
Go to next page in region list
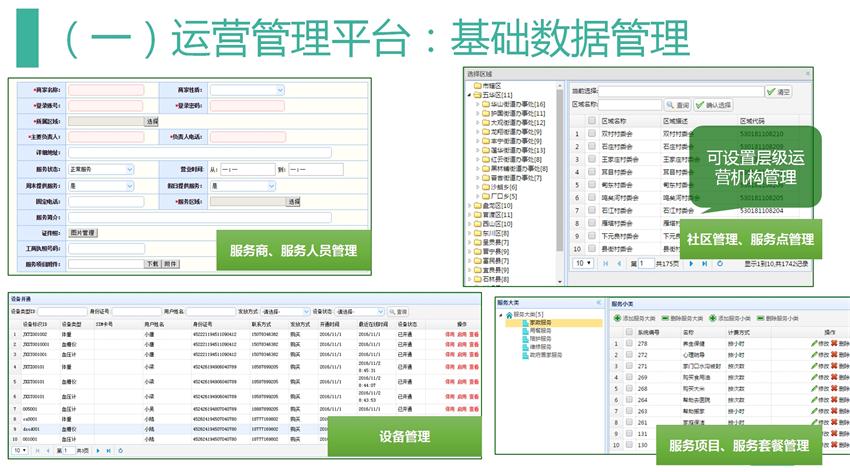693,263
